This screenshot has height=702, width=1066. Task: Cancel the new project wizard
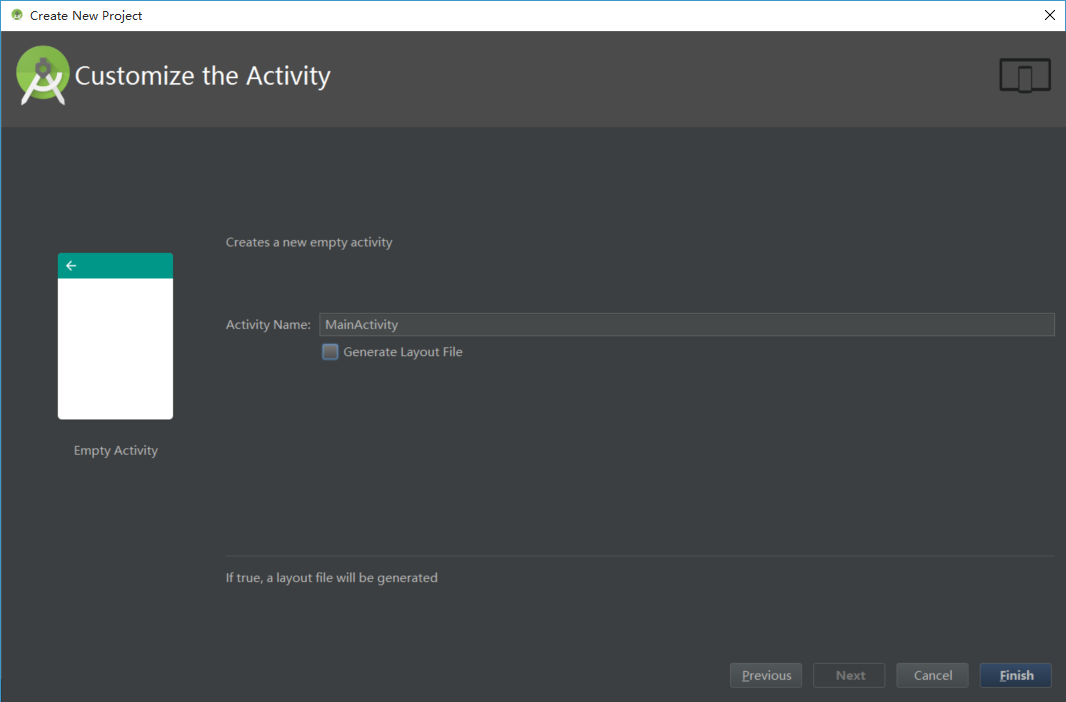932,675
